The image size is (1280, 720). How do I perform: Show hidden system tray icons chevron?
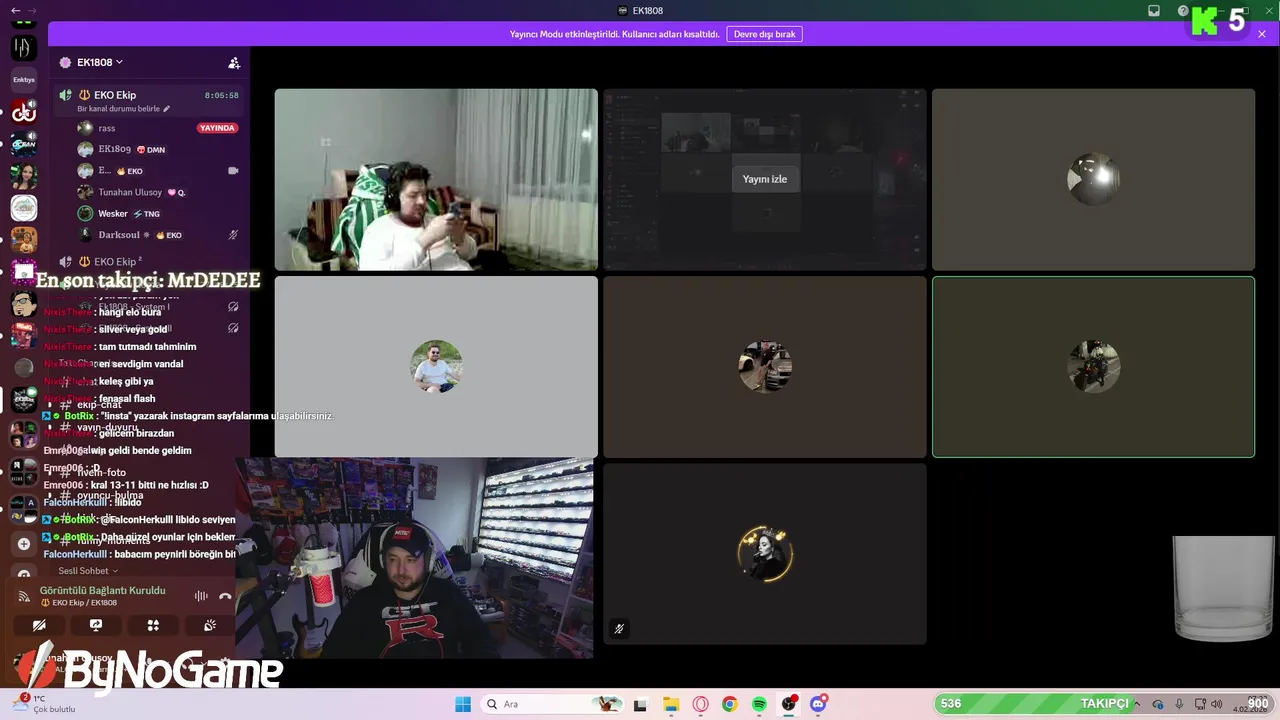(x=1137, y=704)
